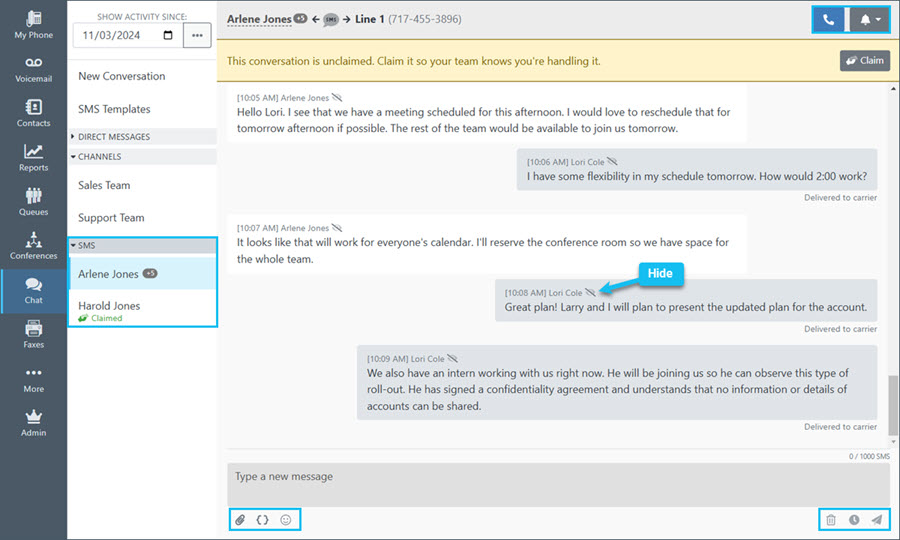Open Voicemail section
This screenshot has width=900, height=540.
pos(33,69)
